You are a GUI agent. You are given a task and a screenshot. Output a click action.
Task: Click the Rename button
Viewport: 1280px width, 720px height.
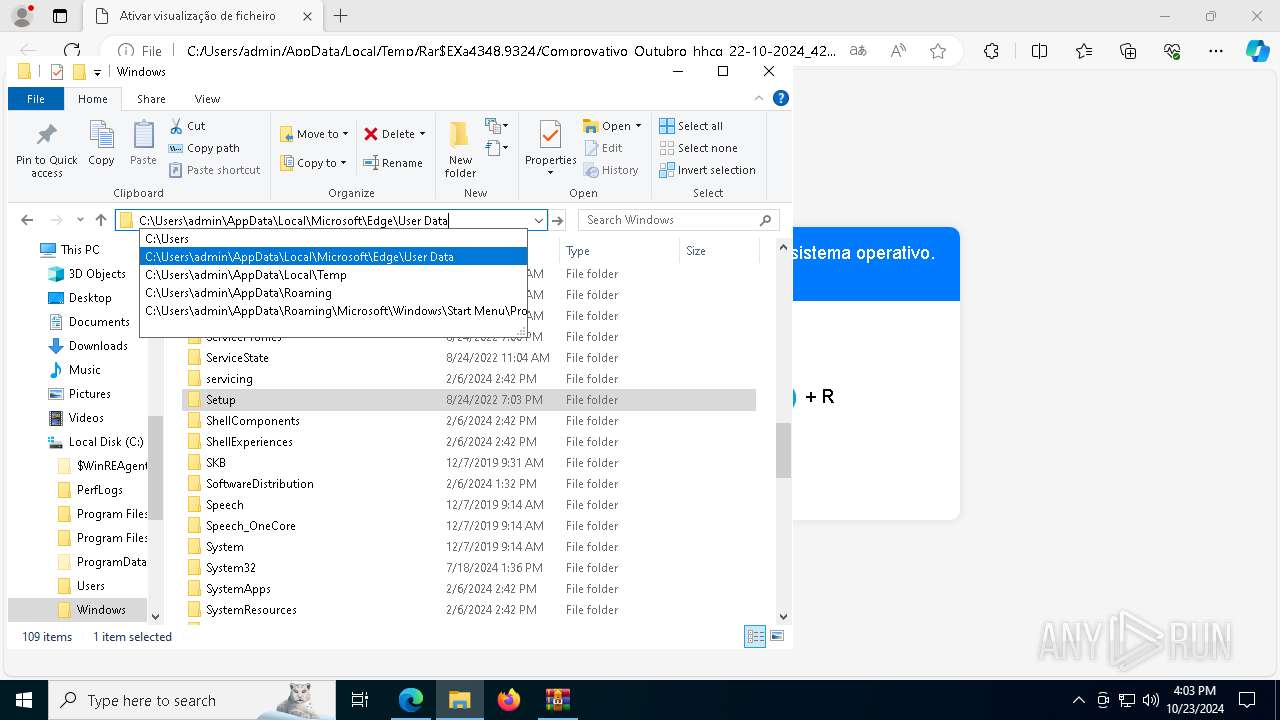pyautogui.click(x=393, y=163)
